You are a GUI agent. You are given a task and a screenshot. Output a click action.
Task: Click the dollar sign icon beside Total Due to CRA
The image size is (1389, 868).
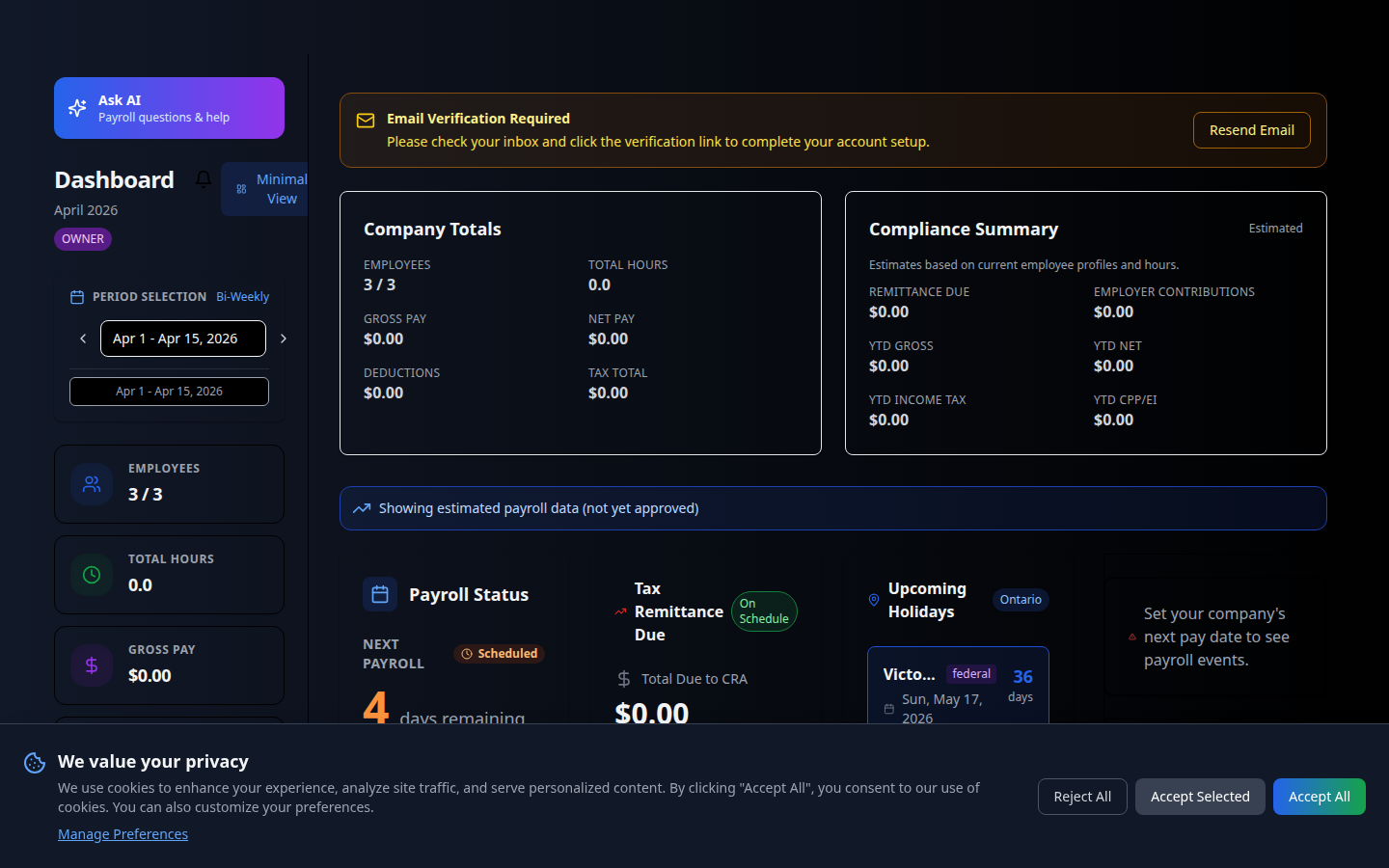(x=624, y=679)
